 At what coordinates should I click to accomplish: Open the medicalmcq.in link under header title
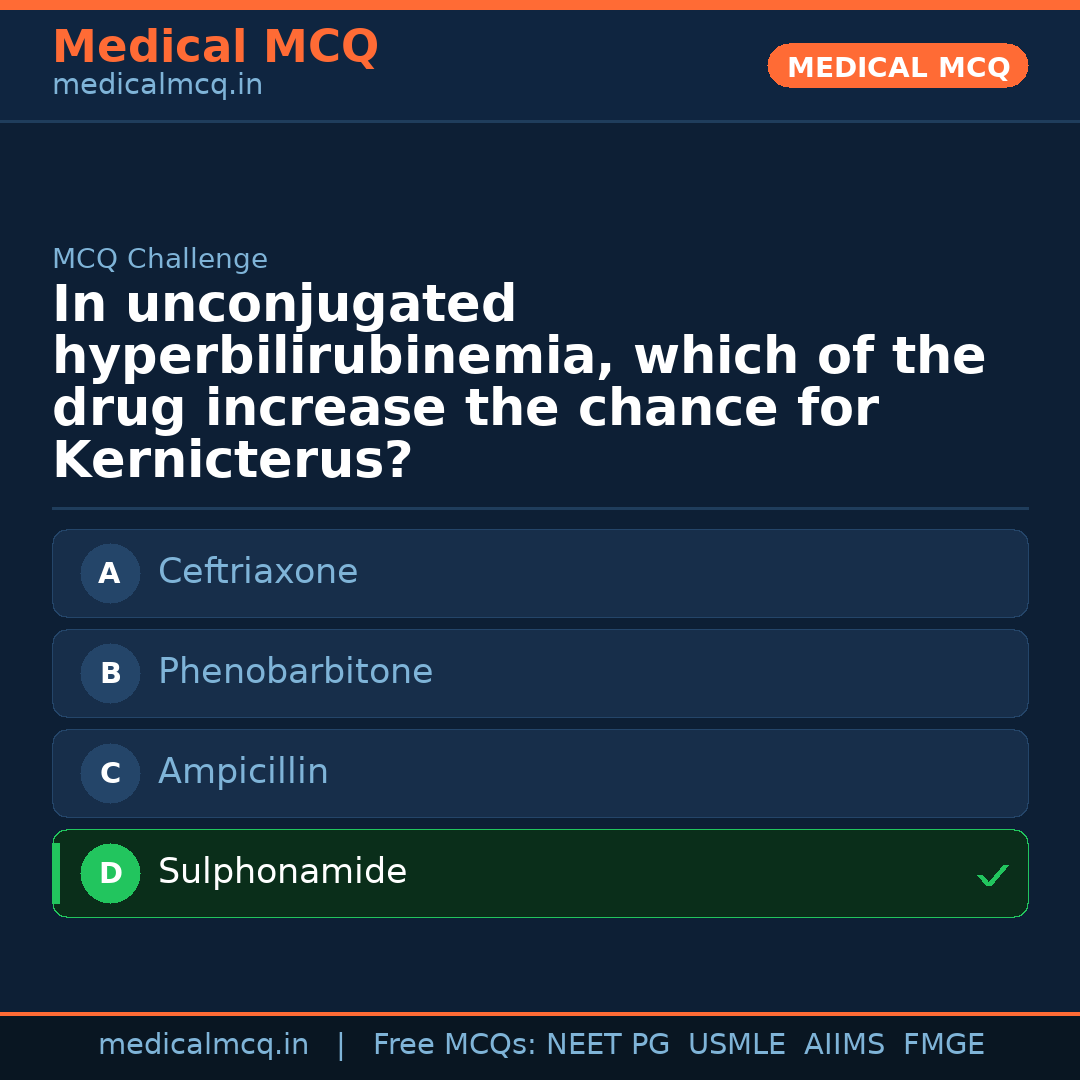click(157, 86)
